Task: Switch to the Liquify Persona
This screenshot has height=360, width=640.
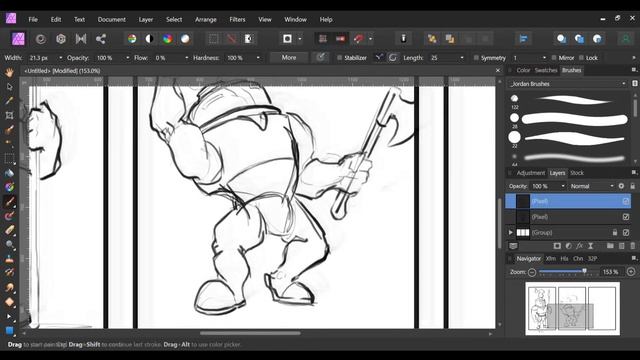Action: (x=40, y=39)
